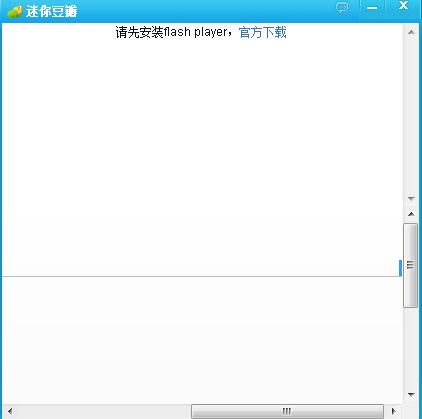This screenshot has height=419, width=422.
Task: Click the vertical scrollbar thumb grip
Action: coord(410,265)
